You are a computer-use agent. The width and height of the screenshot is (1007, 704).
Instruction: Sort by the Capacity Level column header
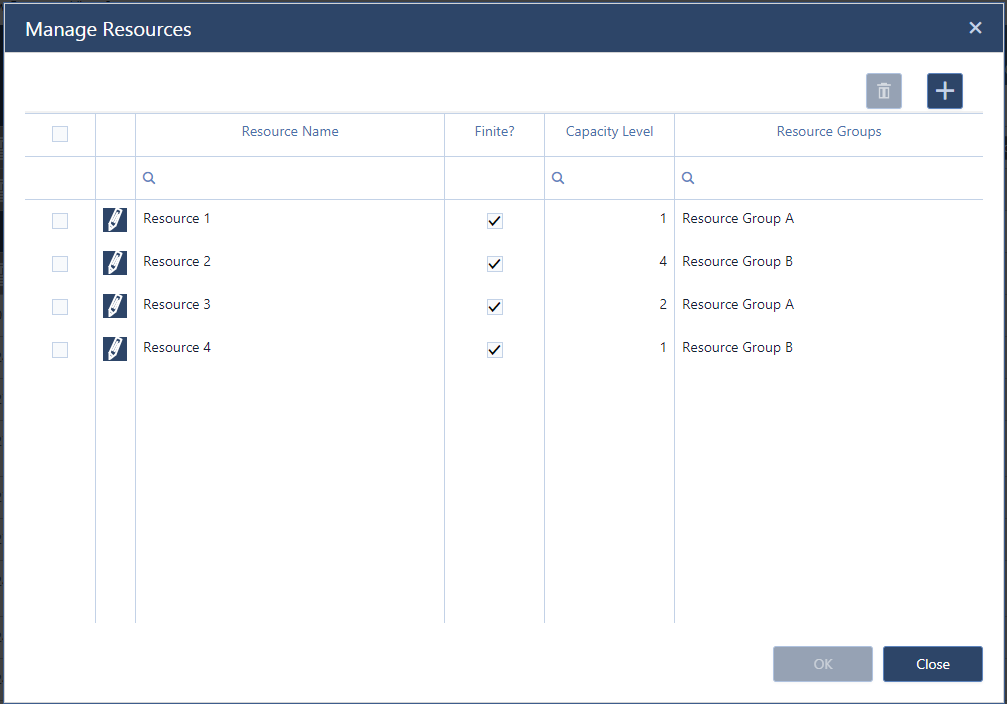(609, 131)
